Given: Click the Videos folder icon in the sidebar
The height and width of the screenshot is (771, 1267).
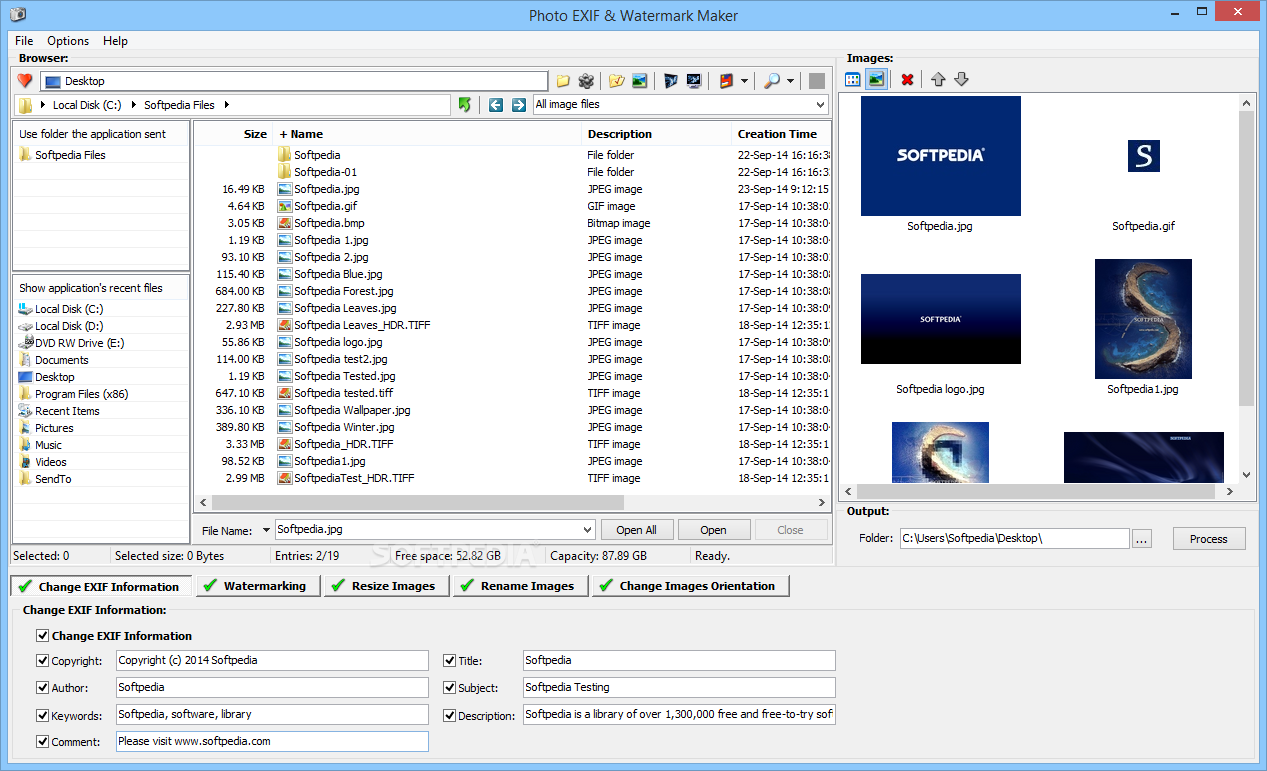Looking at the screenshot, I should [x=26, y=462].
